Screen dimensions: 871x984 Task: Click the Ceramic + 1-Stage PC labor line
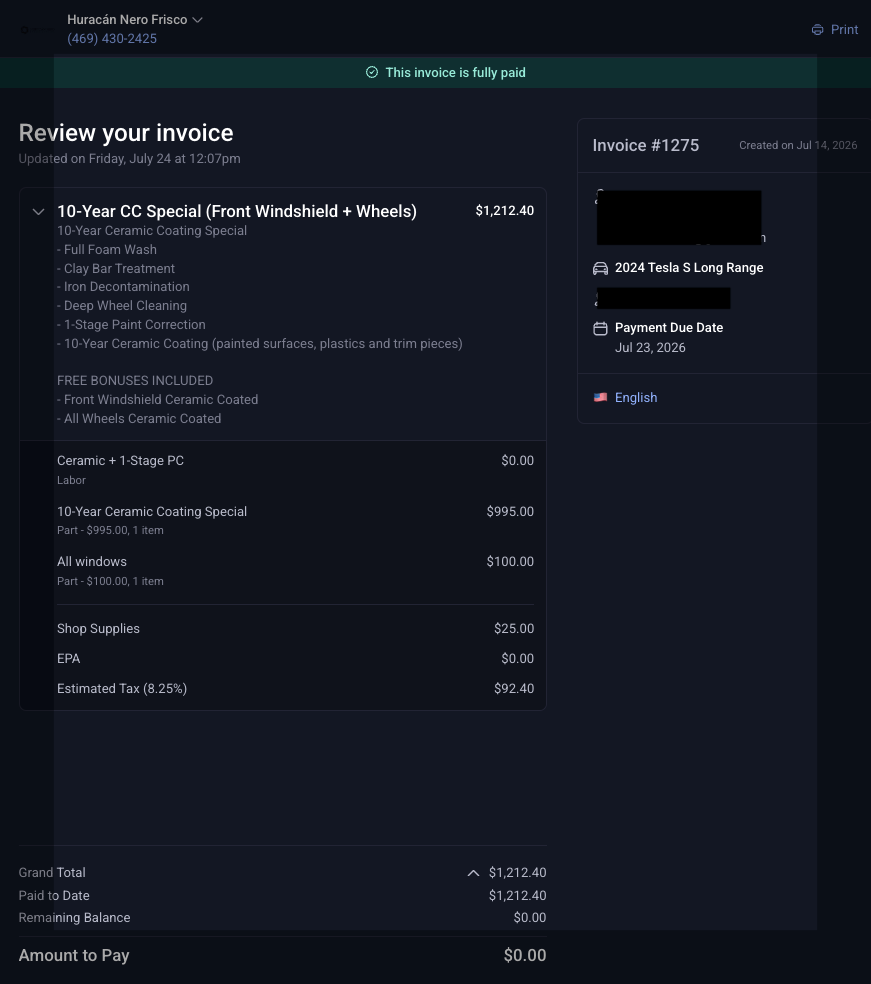pos(295,469)
